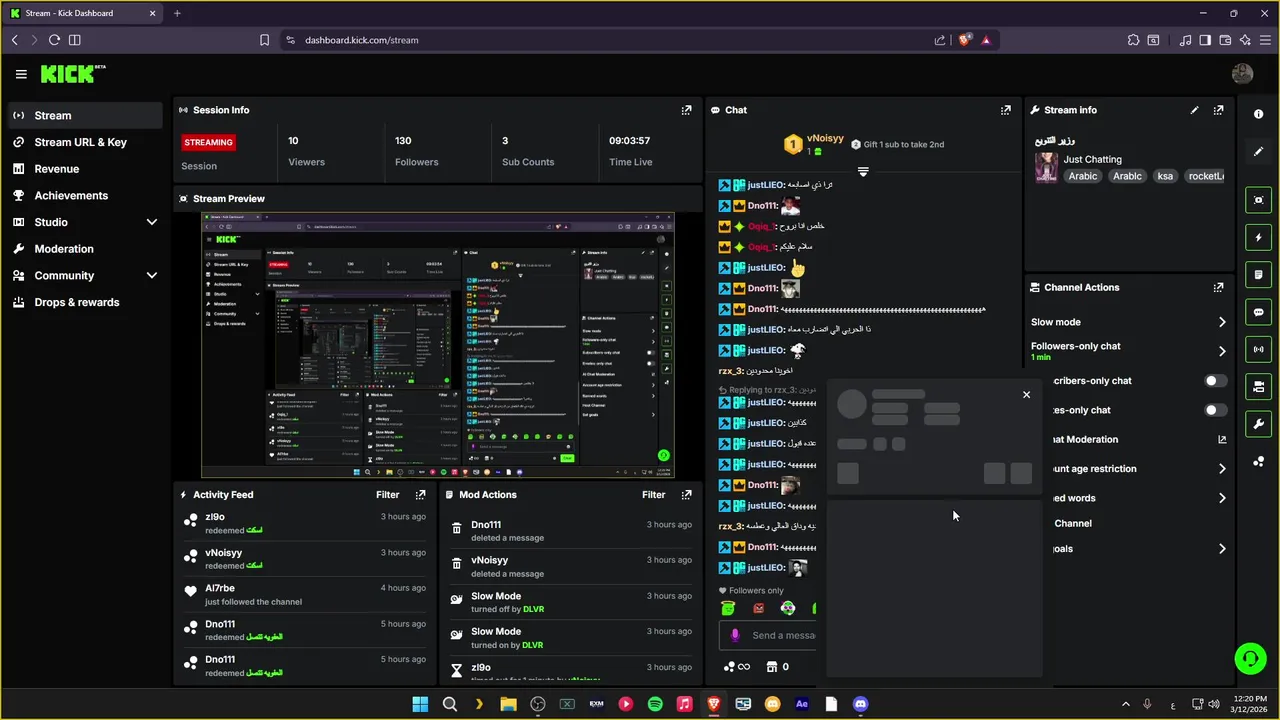Expand the Studio sidebar section
Screen dimensions: 1280x720
coord(152,222)
